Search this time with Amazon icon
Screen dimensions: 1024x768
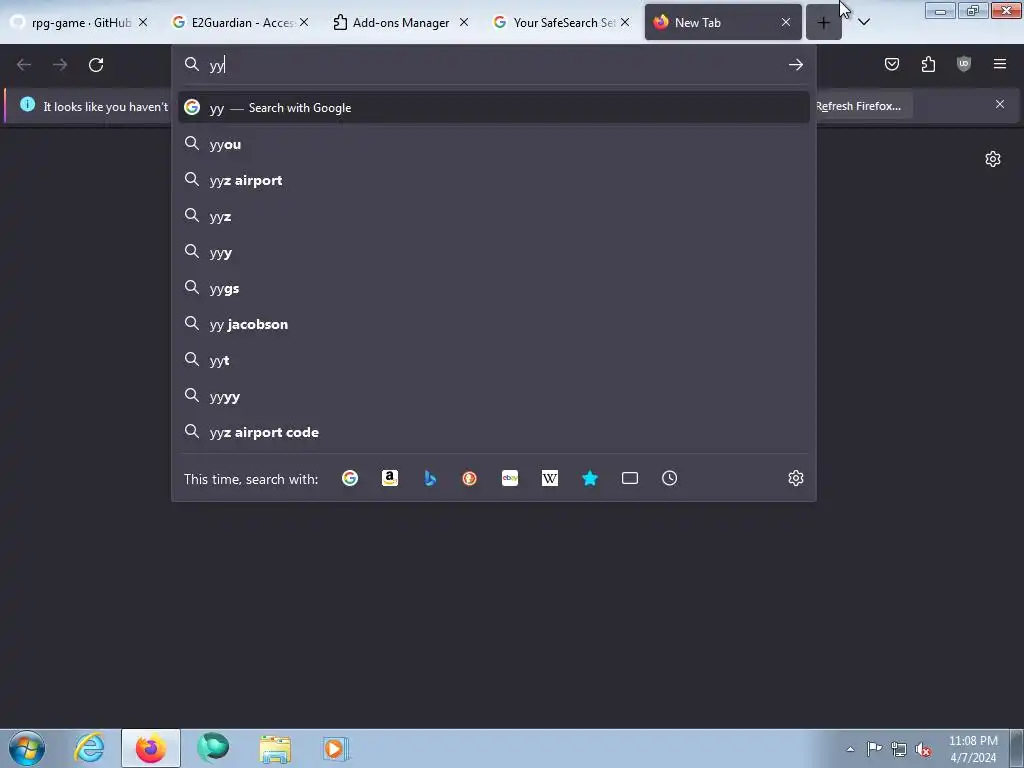click(x=390, y=478)
